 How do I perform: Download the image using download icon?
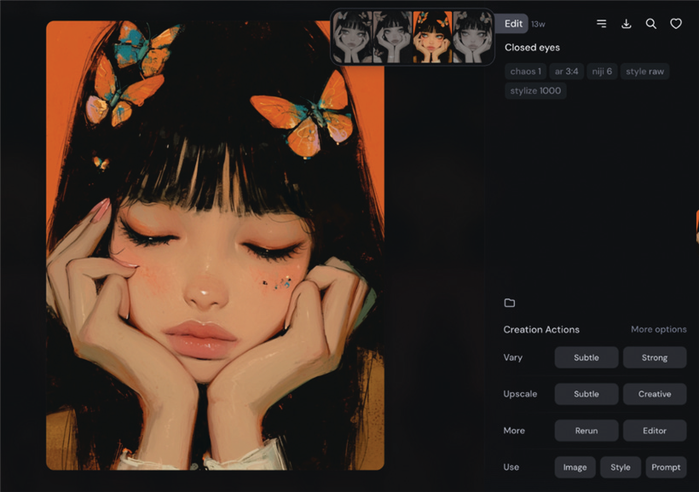[626, 24]
